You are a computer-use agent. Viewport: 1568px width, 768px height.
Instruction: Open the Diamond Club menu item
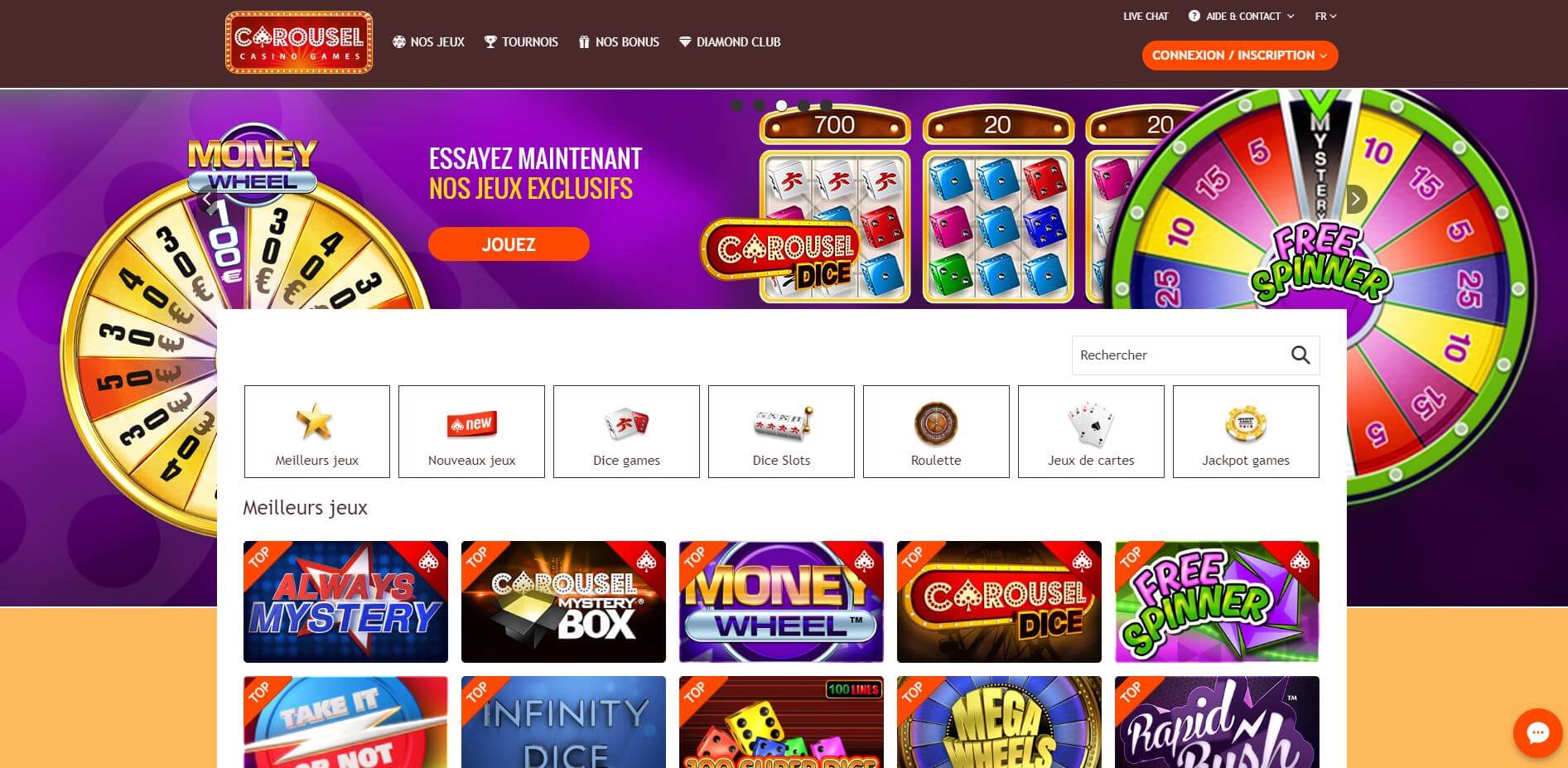click(730, 41)
